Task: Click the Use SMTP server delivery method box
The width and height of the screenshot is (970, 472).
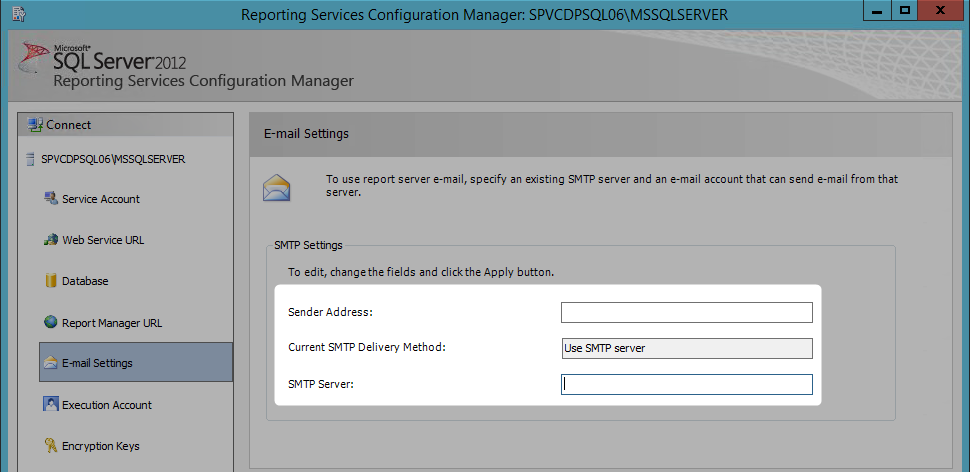Action: [x=687, y=348]
